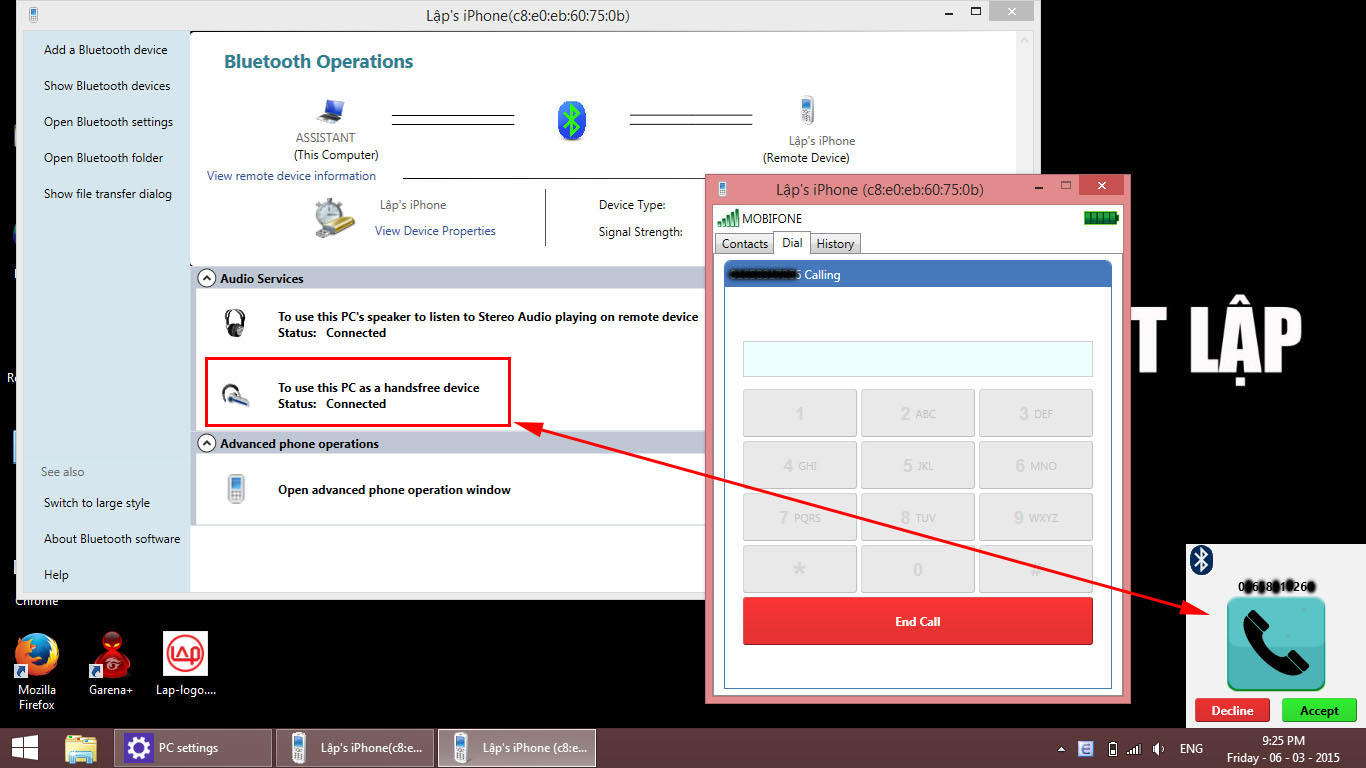Click the device properties clock-and-key icon
The image size is (1366, 768).
pyautogui.click(x=333, y=218)
